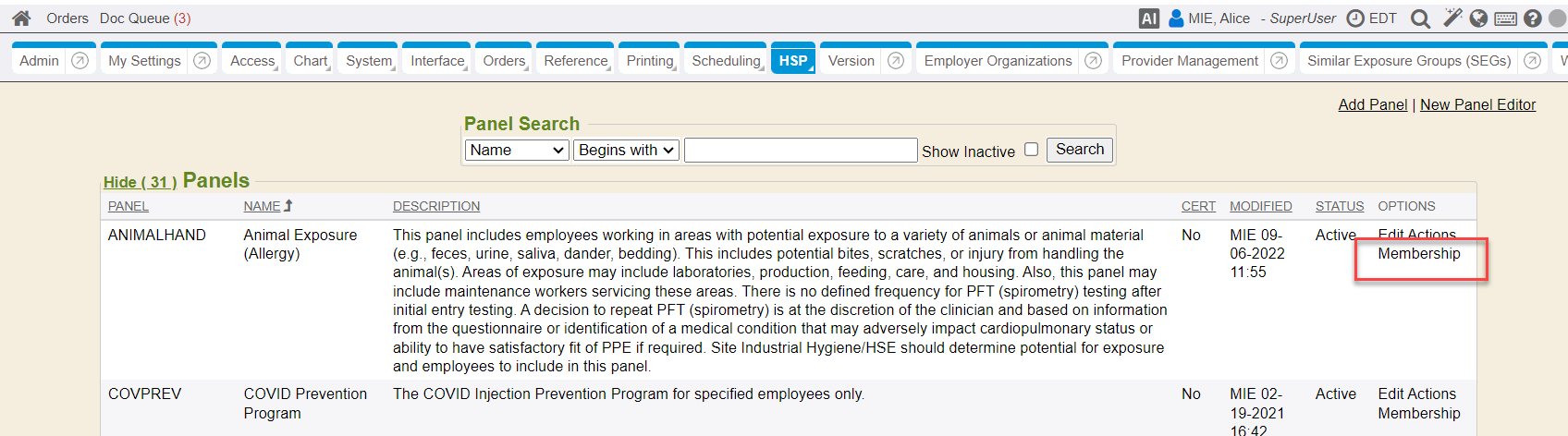Click the Add Panel link
Image resolution: width=1568 pixels, height=436 pixels.
point(1372,105)
